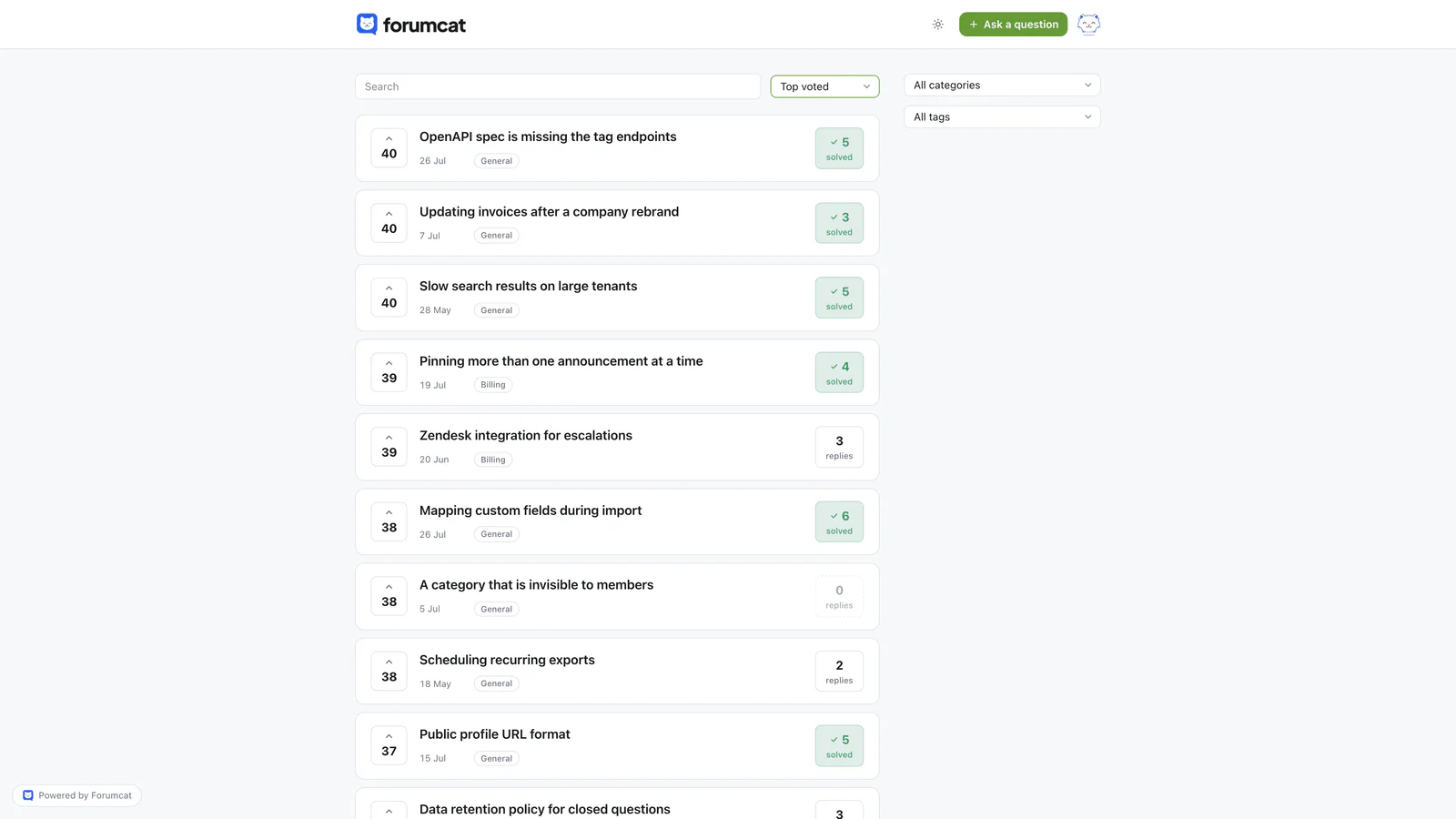This screenshot has height=819, width=1456.
Task: Click the 5 solved badge on OpenAPI question
Action: coord(839,148)
